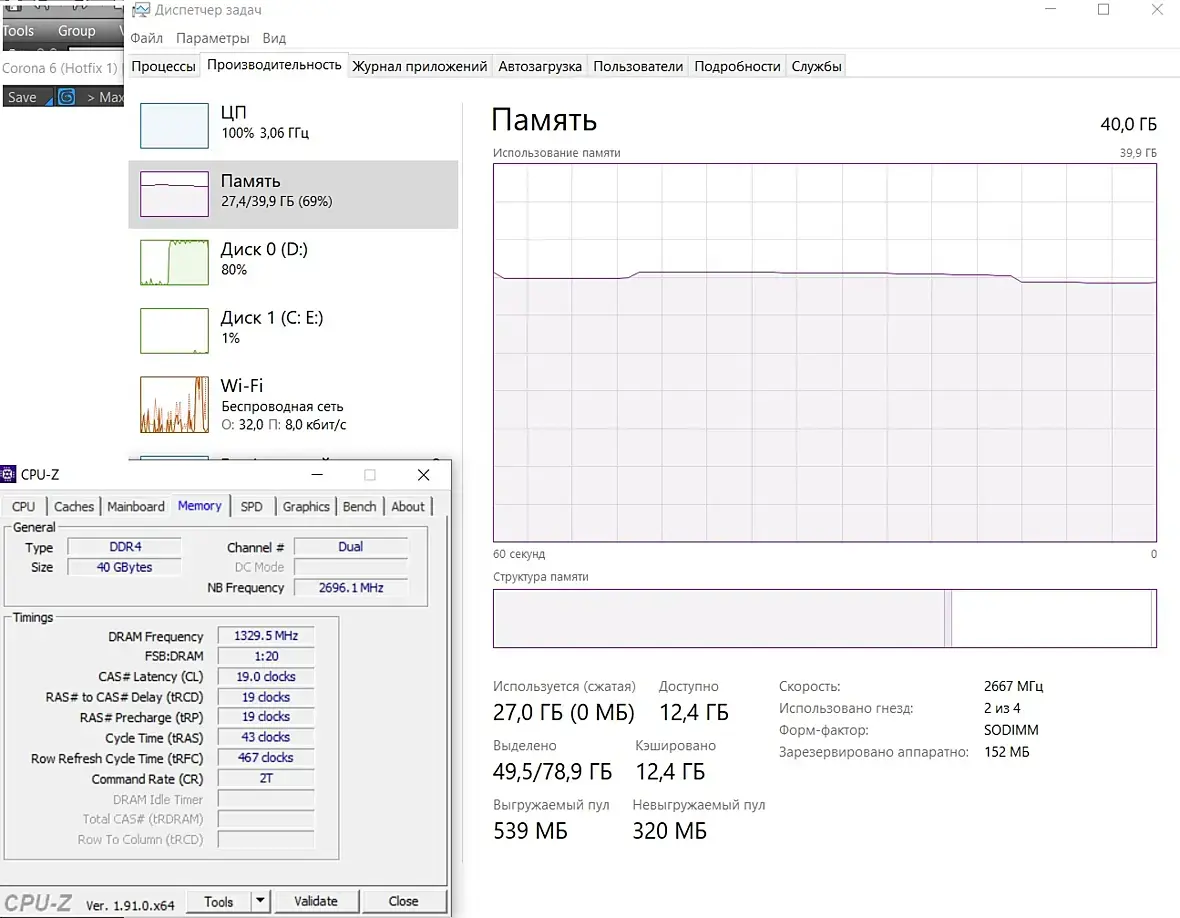Click the > Max label in background app
Image resolution: width=1180 pixels, height=918 pixels.
pos(105,97)
